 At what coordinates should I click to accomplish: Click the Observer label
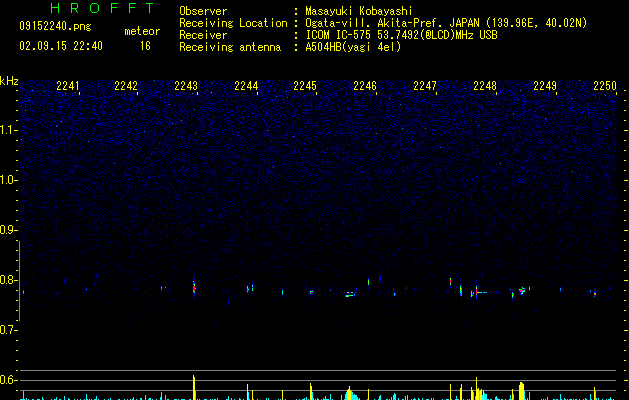(x=203, y=11)
